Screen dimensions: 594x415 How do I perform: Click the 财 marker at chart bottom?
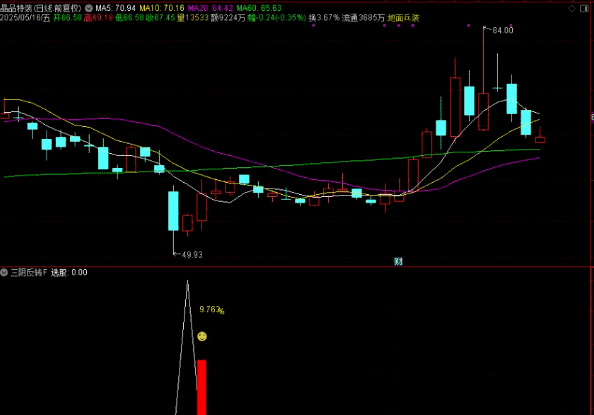398,261
